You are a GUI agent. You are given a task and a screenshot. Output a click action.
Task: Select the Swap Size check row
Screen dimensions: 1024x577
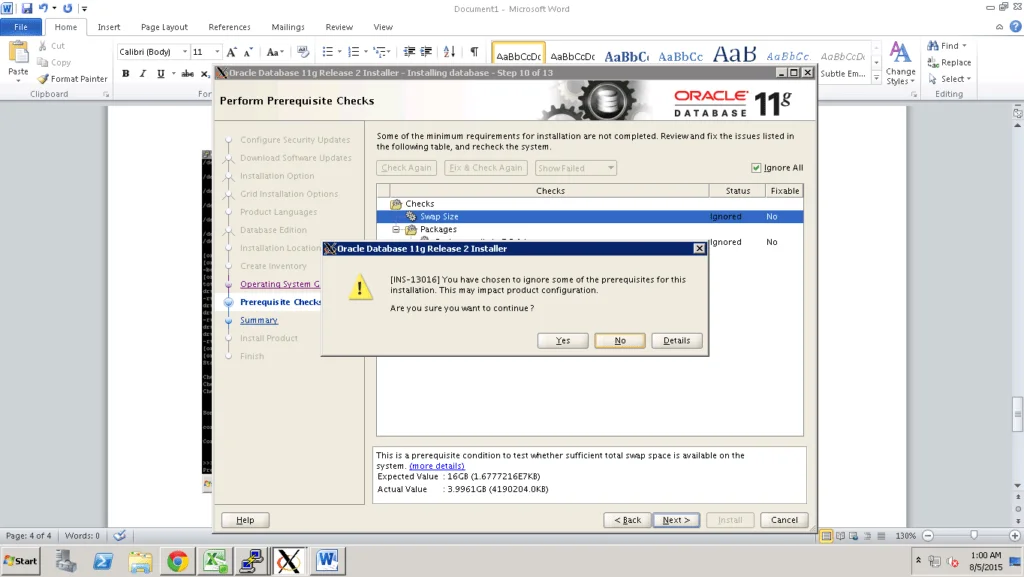pyautogui.click(x=590, y=217)
